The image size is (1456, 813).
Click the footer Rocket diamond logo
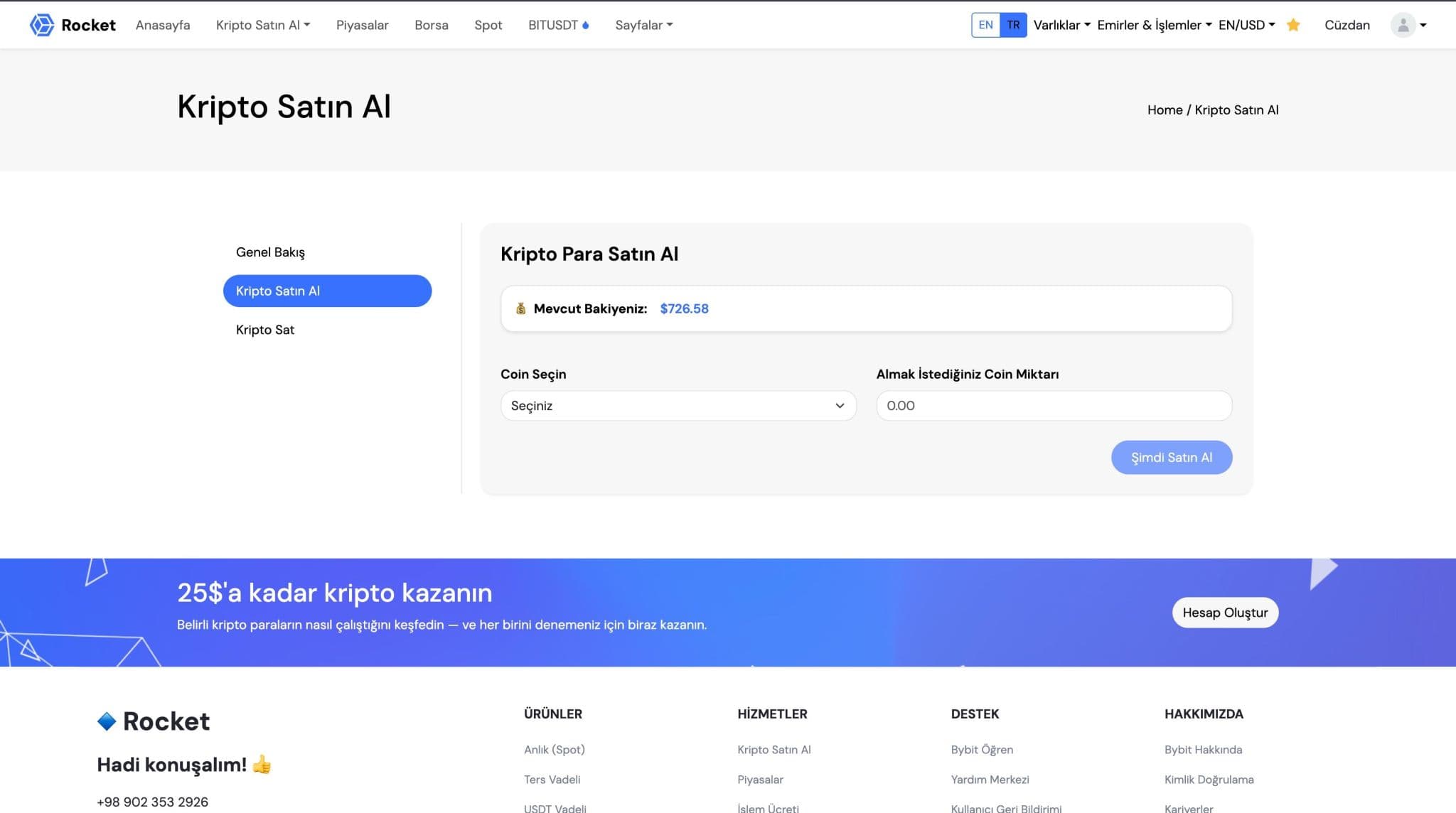point(107,721)
